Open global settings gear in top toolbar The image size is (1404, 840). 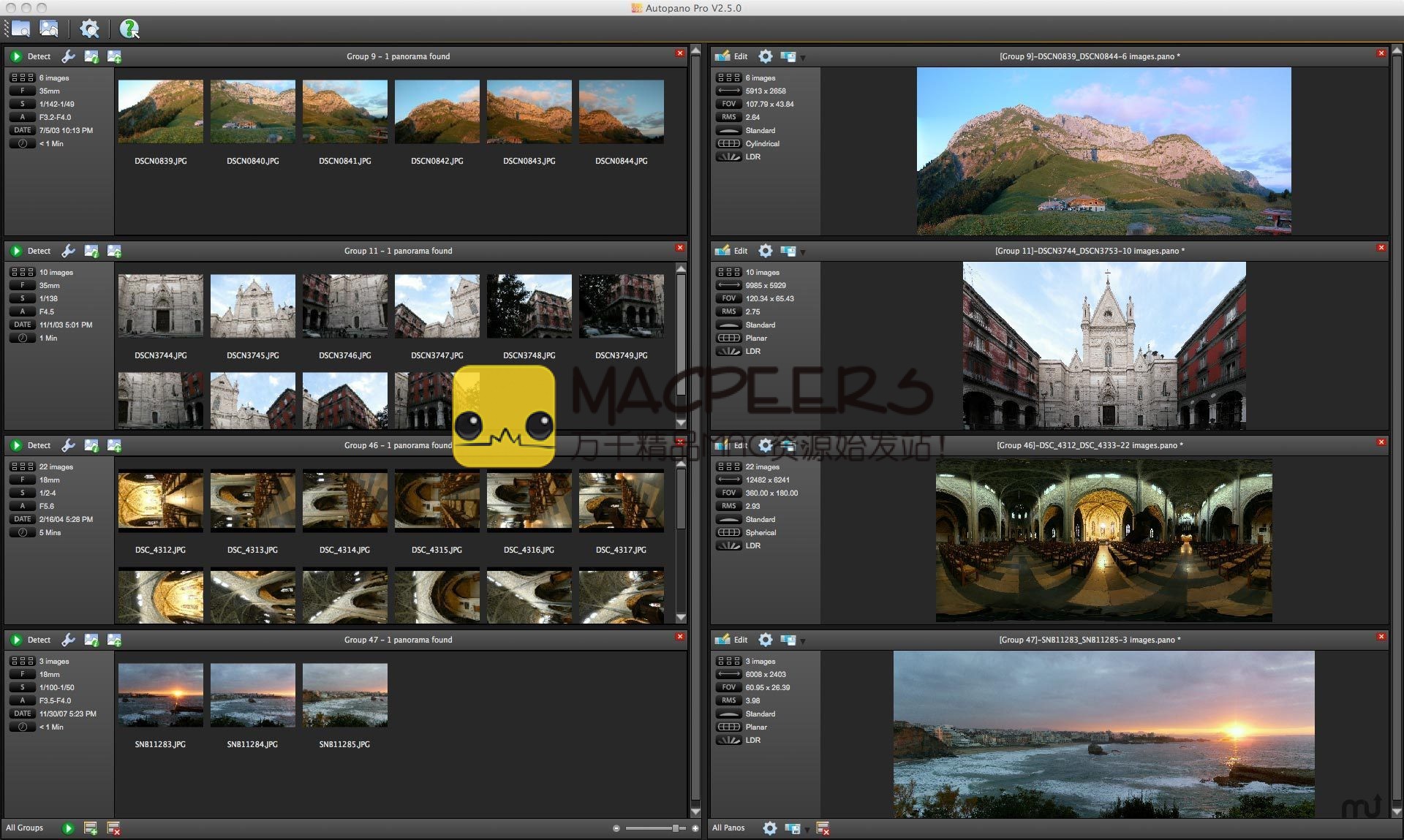coord(89,29)
